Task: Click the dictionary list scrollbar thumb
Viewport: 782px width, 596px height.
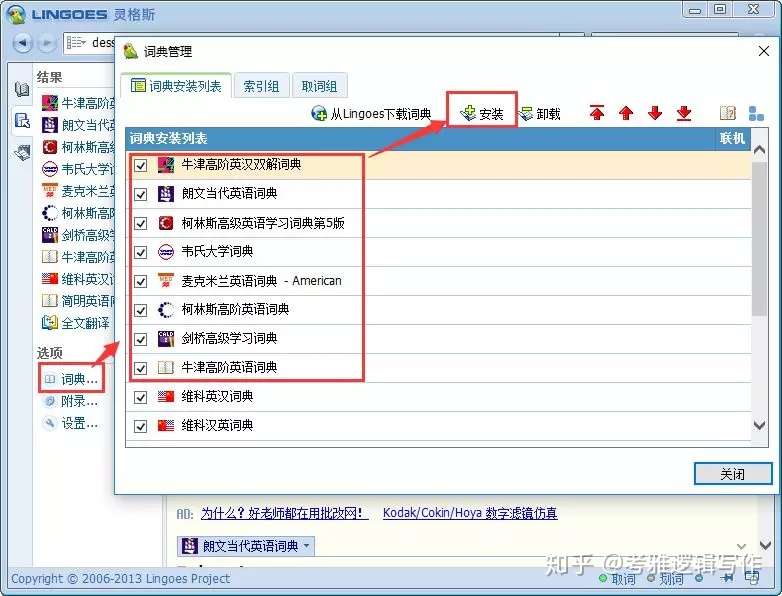Action: click(x=759, y=238)
